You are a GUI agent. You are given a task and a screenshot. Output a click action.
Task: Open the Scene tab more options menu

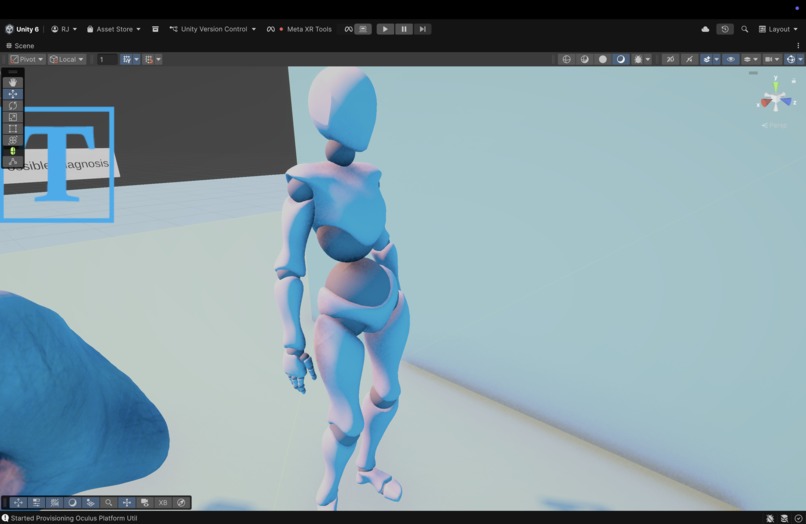[798, 46]
